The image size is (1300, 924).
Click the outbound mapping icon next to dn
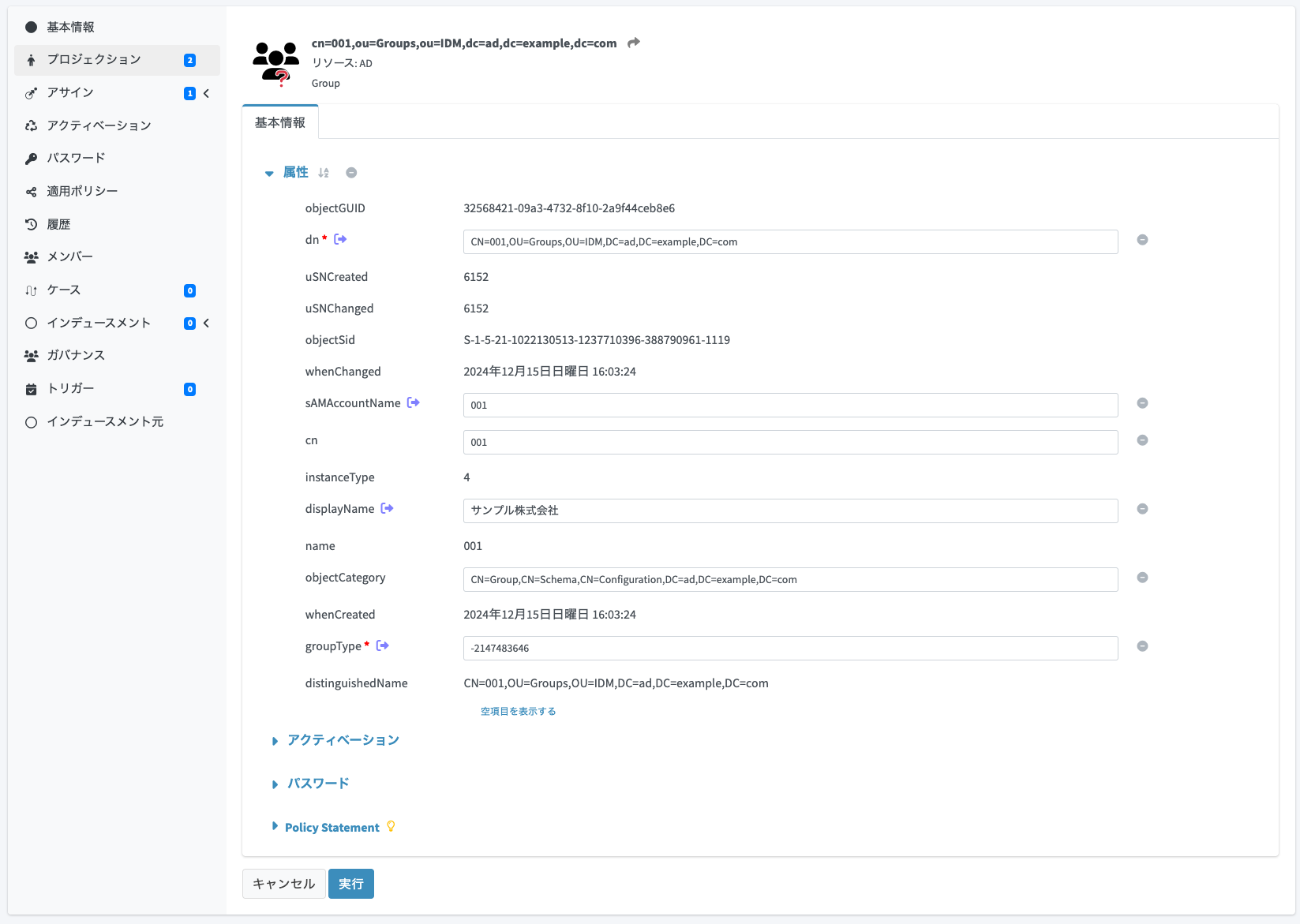click(x=340, y=239)
